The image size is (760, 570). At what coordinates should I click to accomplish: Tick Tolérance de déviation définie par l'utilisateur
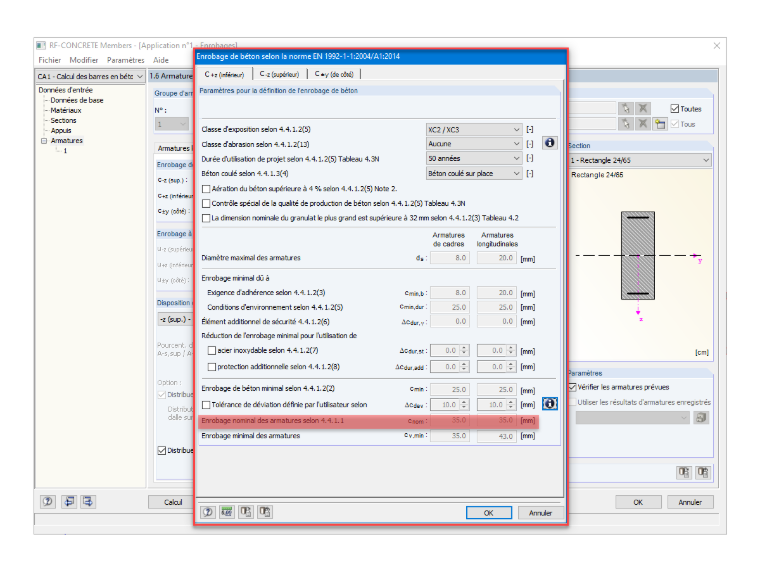click(206, 405)
